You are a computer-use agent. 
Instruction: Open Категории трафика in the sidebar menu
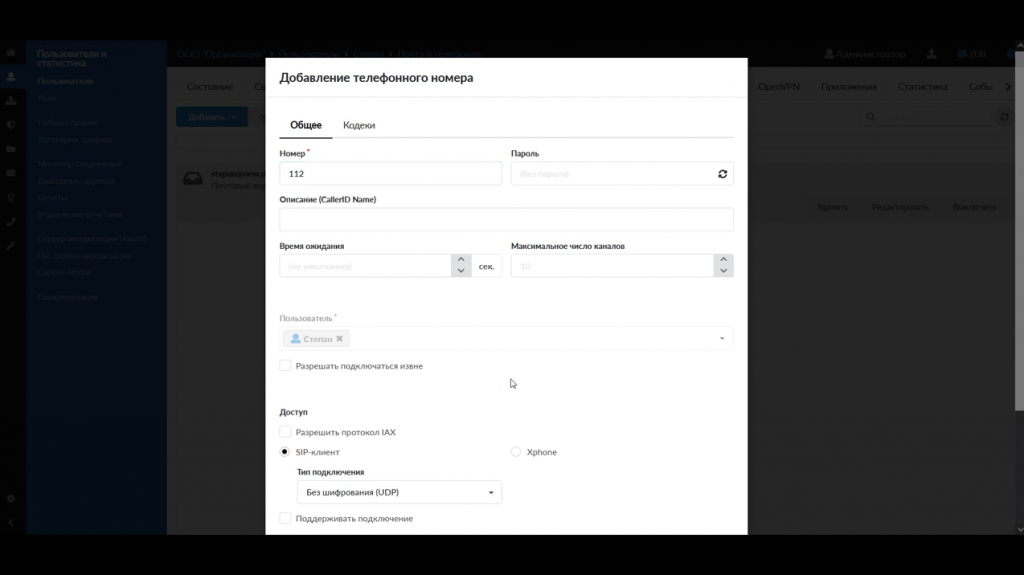point(75,139)
